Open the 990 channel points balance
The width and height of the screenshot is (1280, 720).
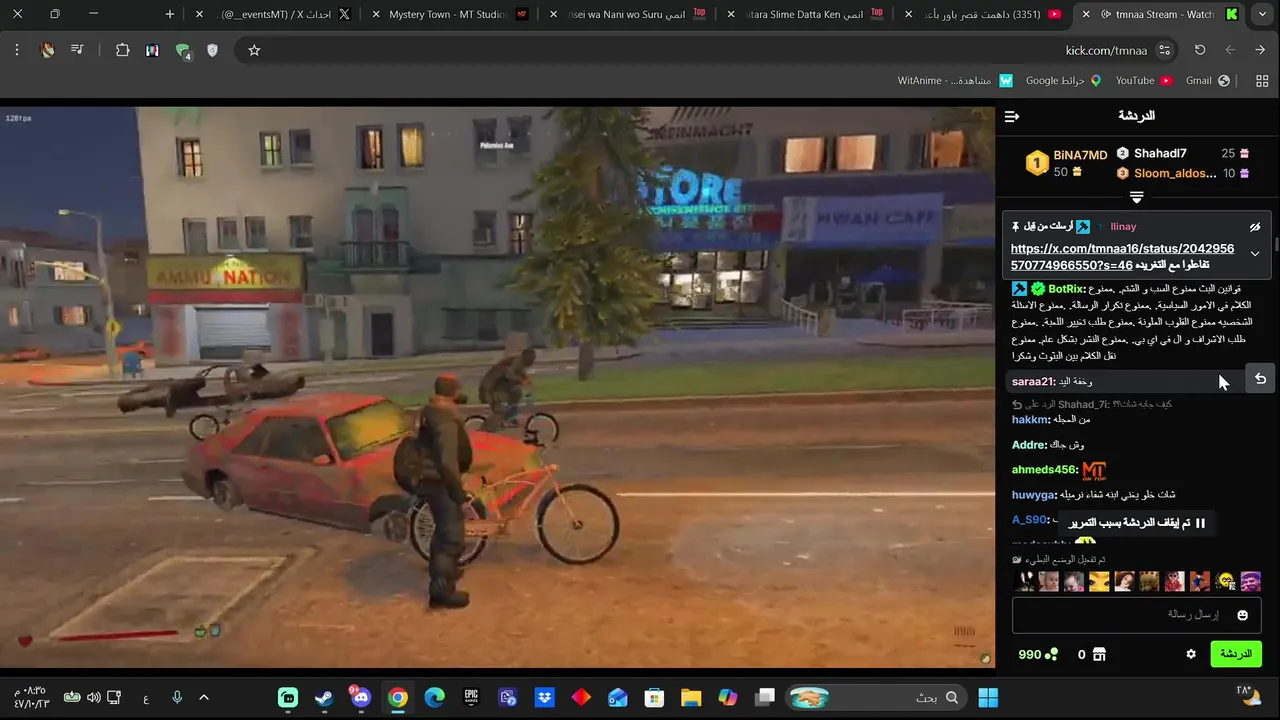click(1038, 654)
